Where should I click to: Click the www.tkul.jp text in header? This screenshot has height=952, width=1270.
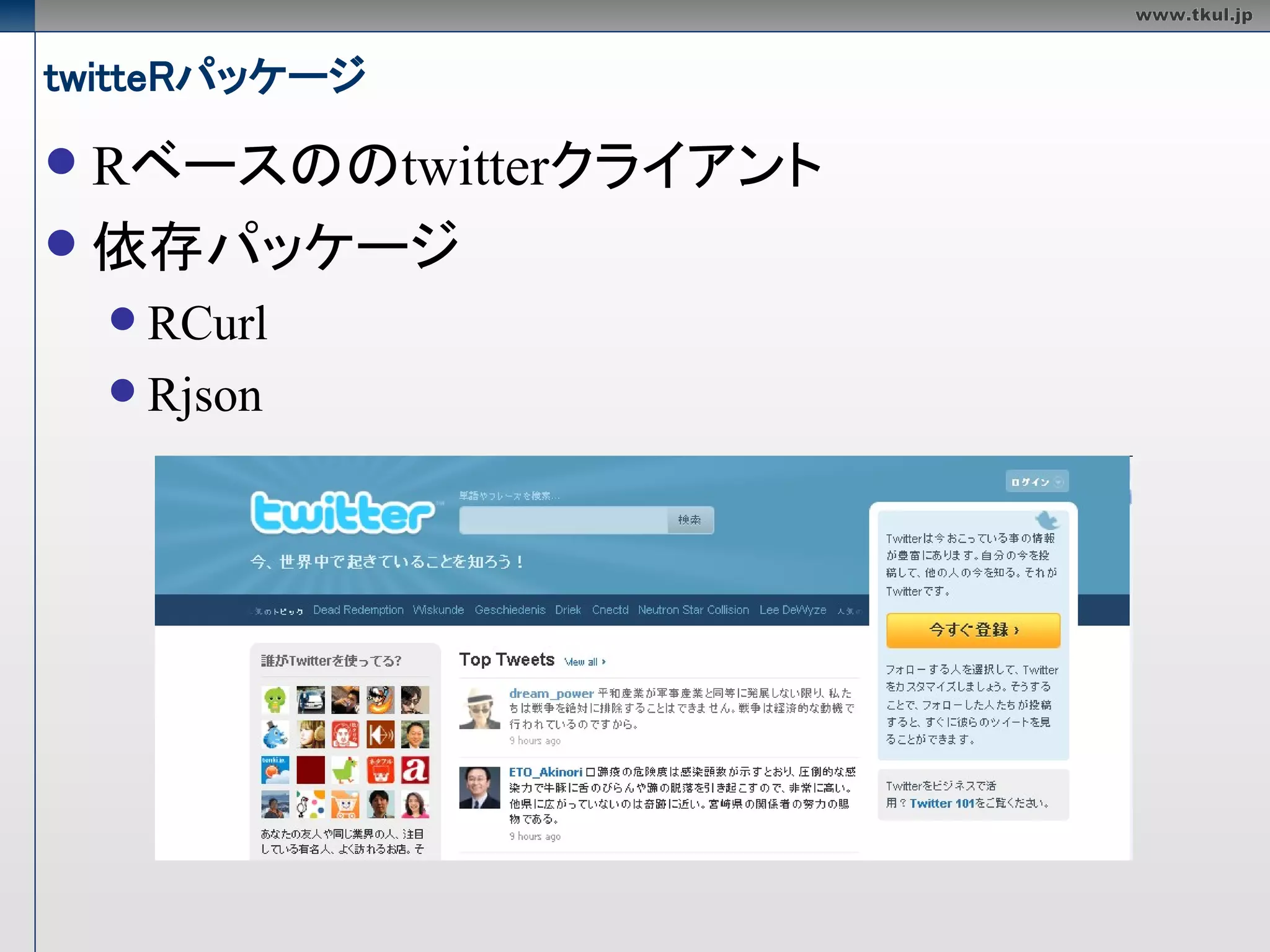[x=1194, y=15]
